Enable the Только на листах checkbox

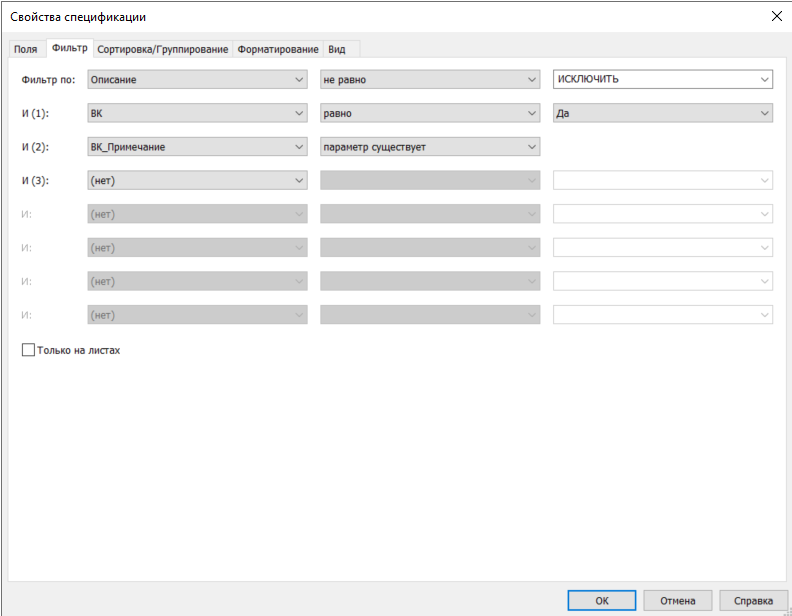coord(28,351)
